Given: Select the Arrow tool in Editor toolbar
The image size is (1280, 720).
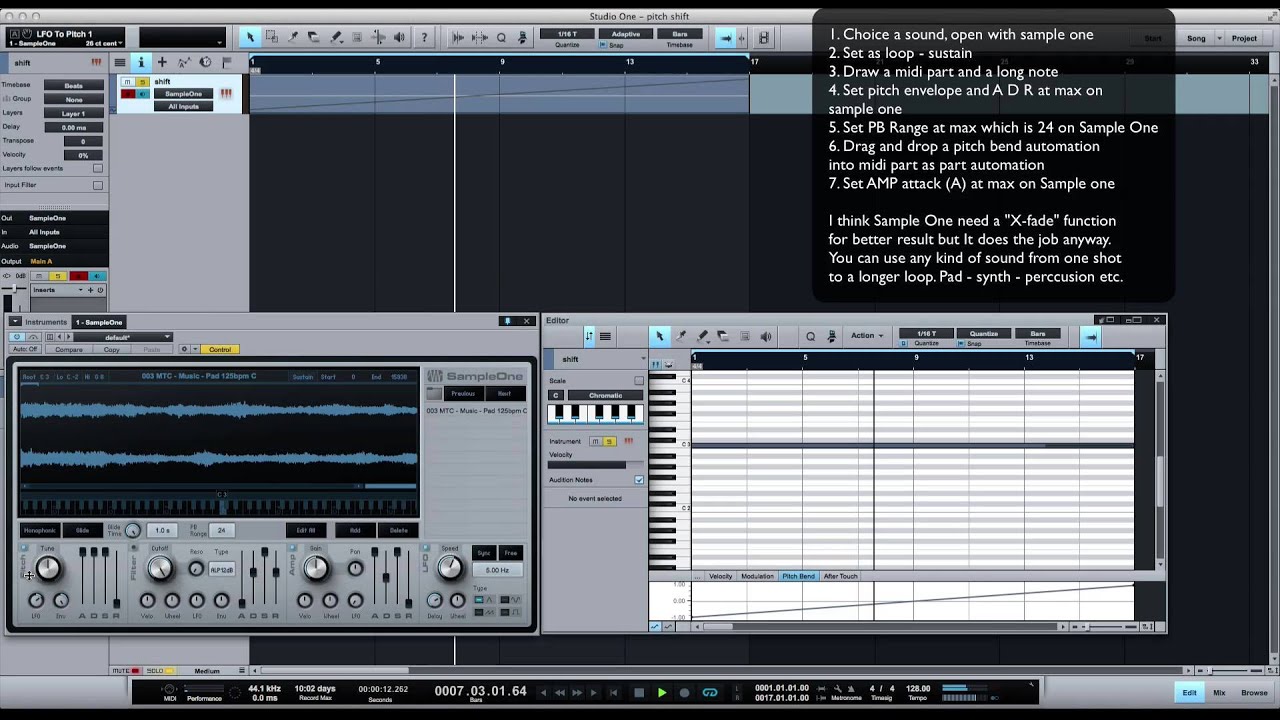Looking at the screenshot, I should (x=659, y=336).
